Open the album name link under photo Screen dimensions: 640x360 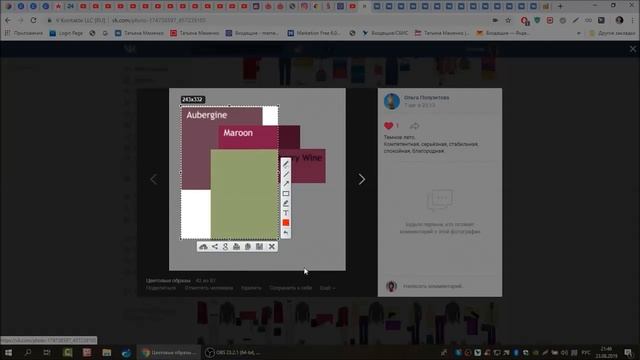(x=168, y=280)
